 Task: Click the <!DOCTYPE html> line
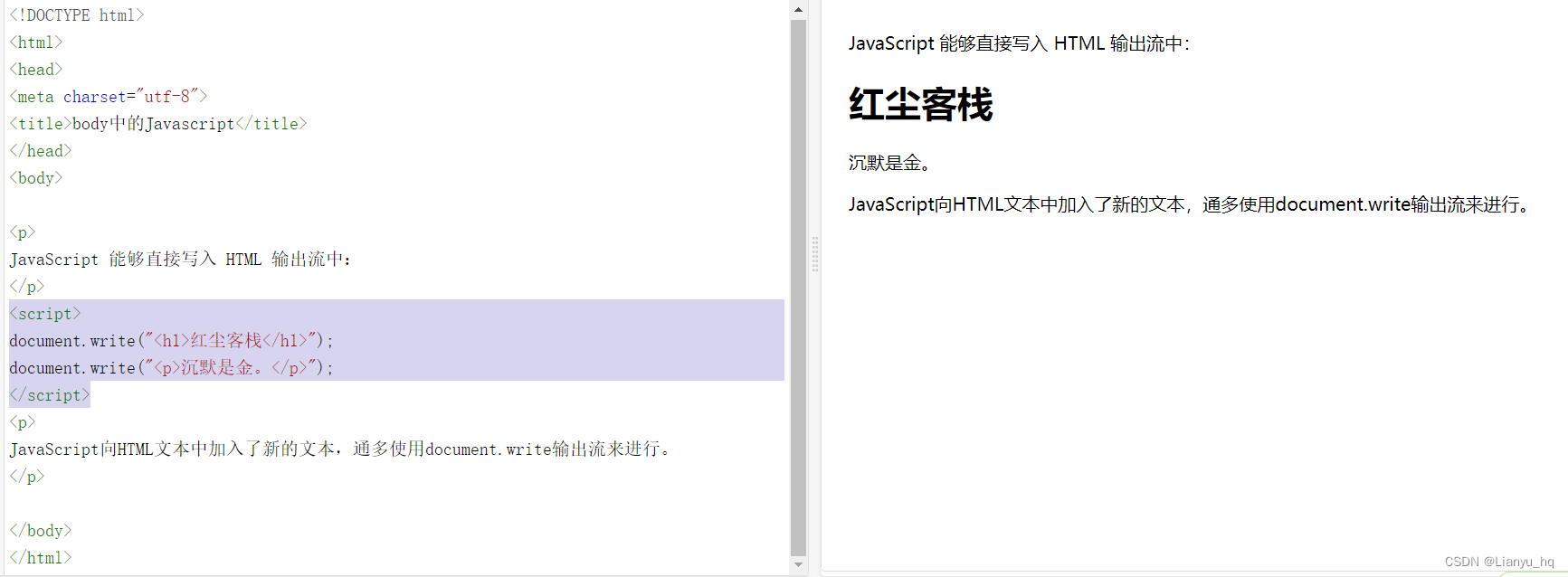tap(77, 15)
